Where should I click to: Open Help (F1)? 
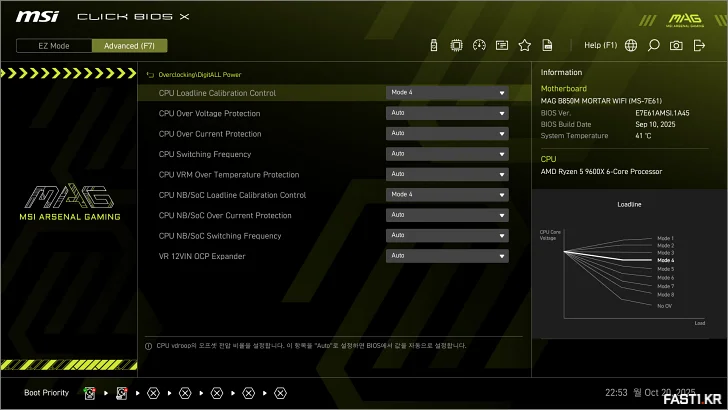pyautogui.click(x=600, y=46)
